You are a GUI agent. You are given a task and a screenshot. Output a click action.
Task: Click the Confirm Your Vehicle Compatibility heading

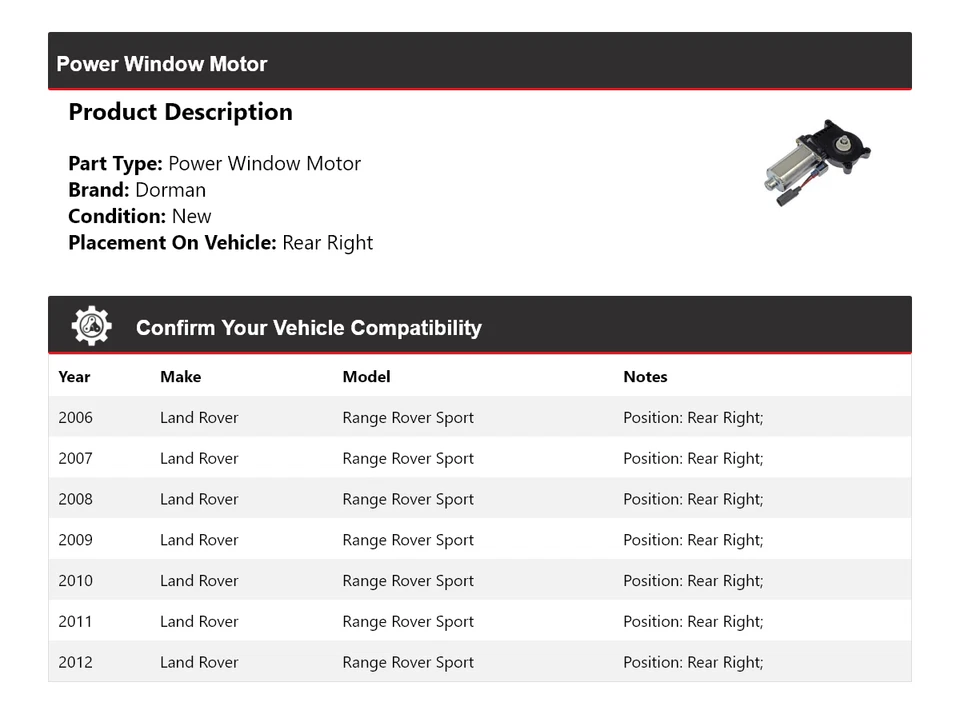pos(308,328)
